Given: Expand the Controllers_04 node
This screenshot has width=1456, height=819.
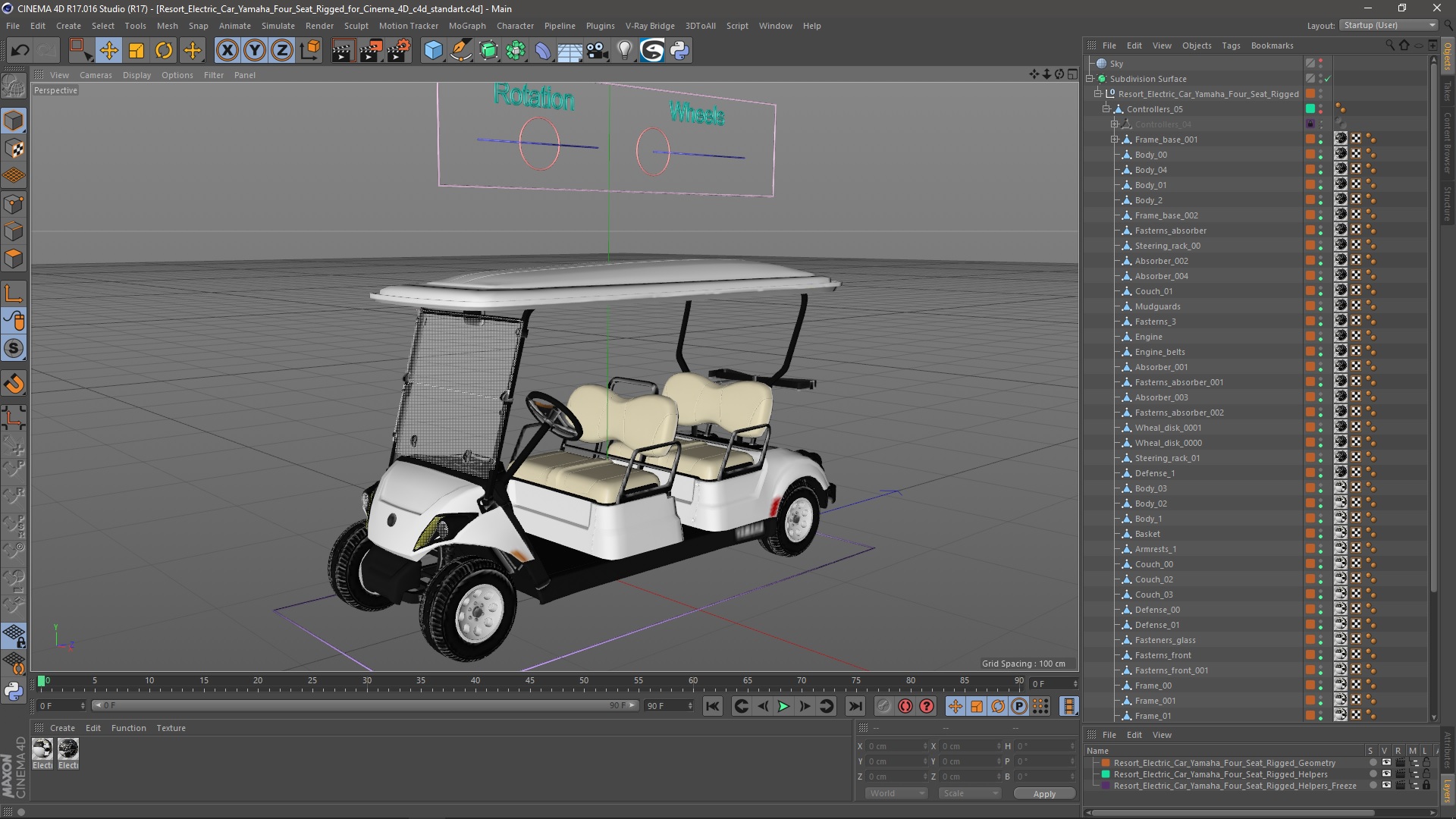Looking at the screenshot, I should coord(1115,124).
